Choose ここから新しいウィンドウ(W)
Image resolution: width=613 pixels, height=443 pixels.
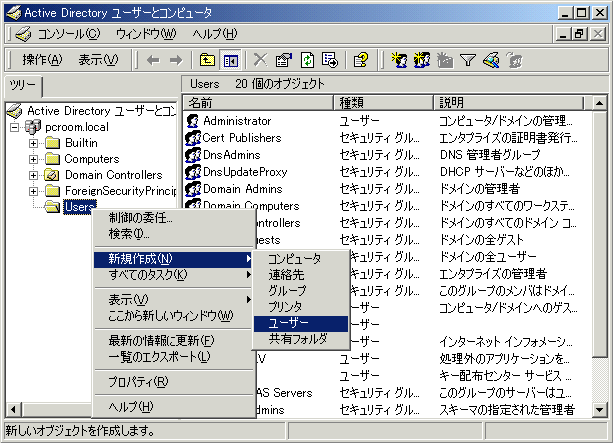click(174, 316)
